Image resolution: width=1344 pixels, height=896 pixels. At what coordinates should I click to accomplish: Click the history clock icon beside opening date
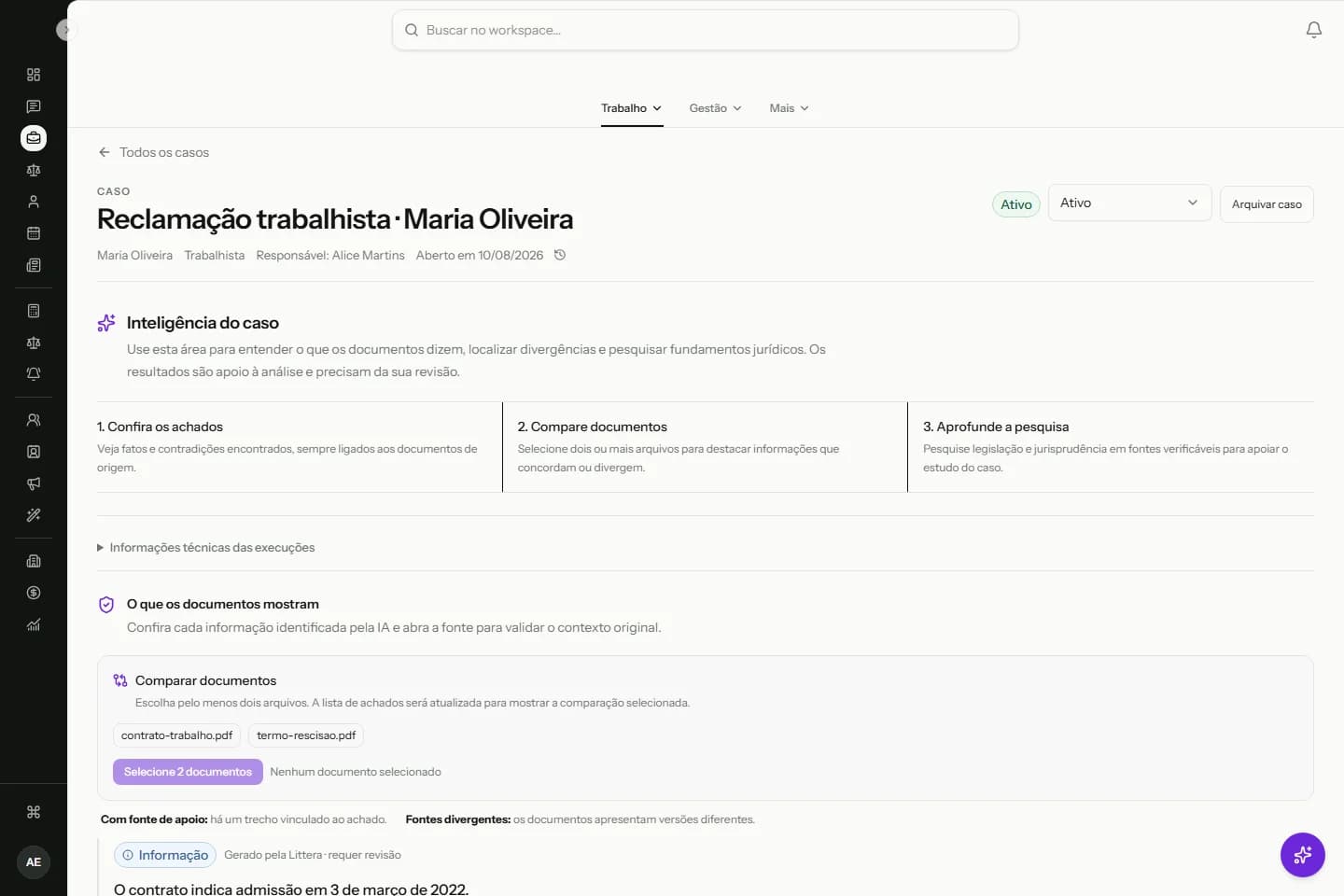click(x=560, y=255)
